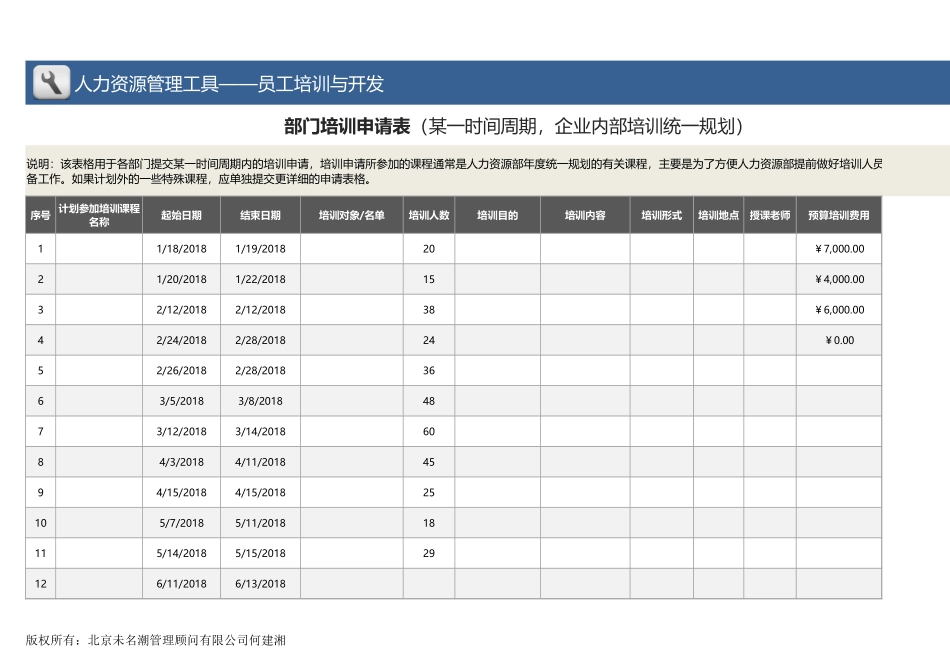
Task: Click start date cell 6/11/2018
Action: pos(181,584)
